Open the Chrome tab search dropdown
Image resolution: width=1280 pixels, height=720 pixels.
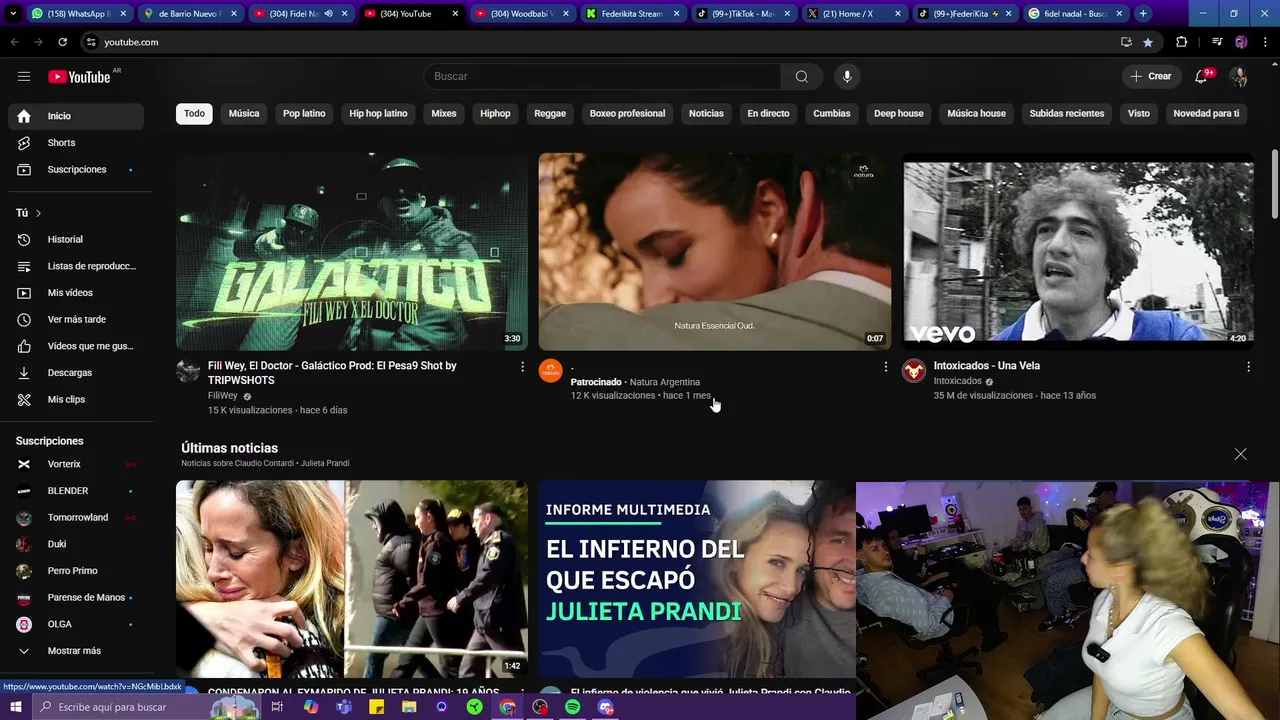coord(13,14)
